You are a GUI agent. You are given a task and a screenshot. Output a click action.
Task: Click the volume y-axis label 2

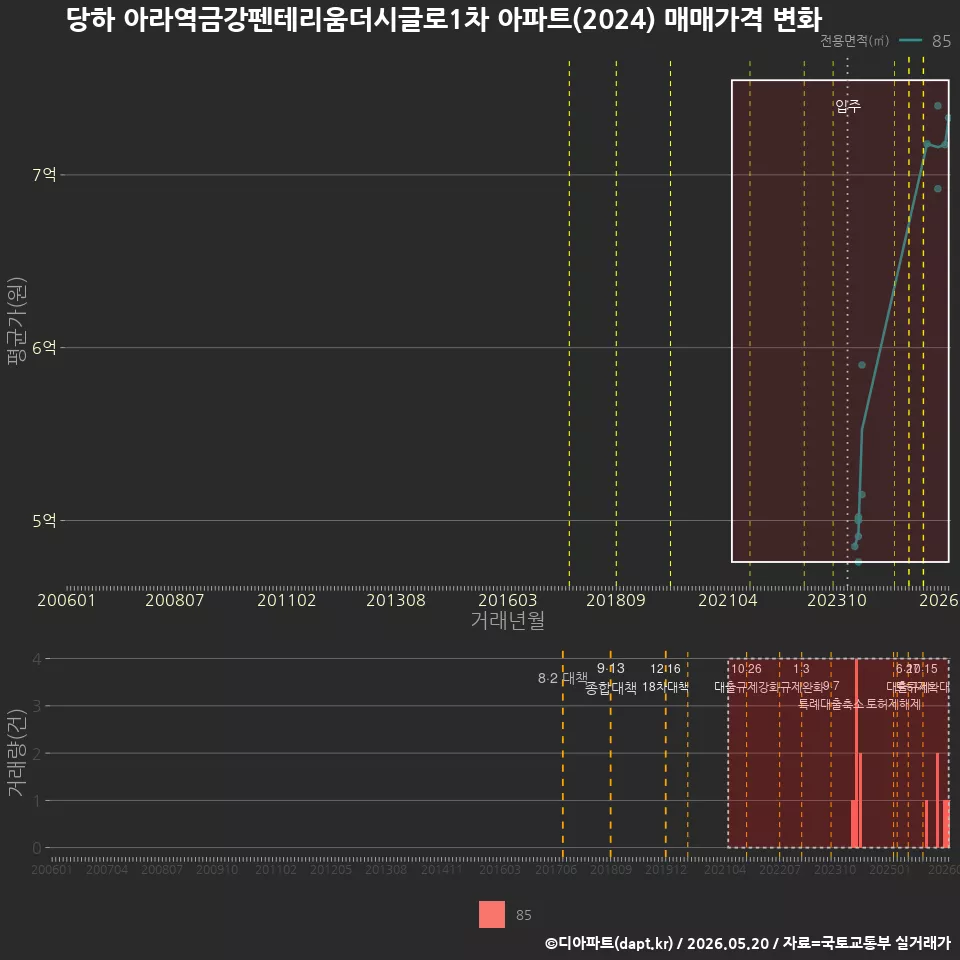[x=37, y=753]
